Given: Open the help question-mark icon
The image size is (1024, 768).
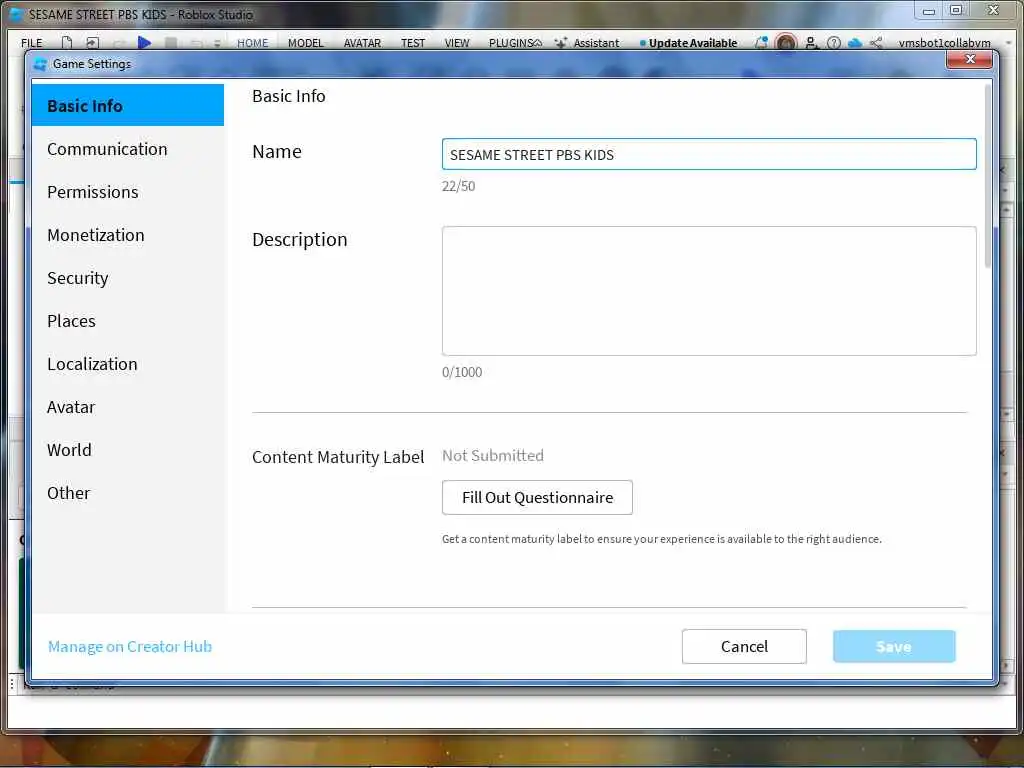Looking at the screenshot, I should click(833, 42).
